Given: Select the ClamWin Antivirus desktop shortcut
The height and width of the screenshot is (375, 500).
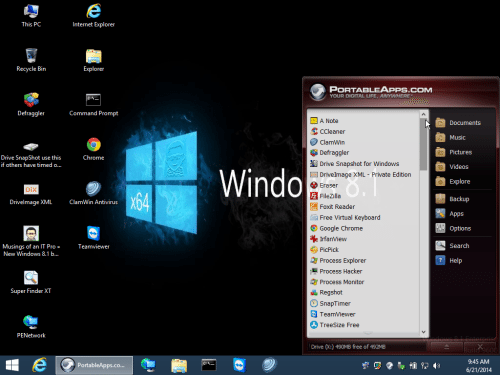Looking at the screenshot, I should tap(94, 193).
